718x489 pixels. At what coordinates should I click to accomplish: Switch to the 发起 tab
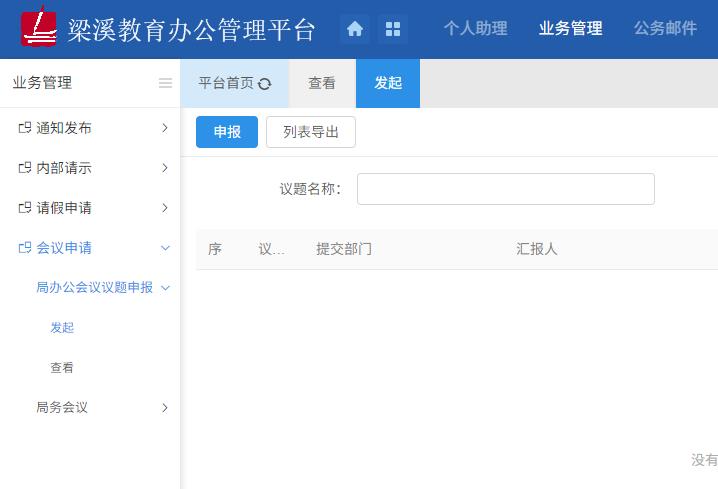[x=388, y=83]
